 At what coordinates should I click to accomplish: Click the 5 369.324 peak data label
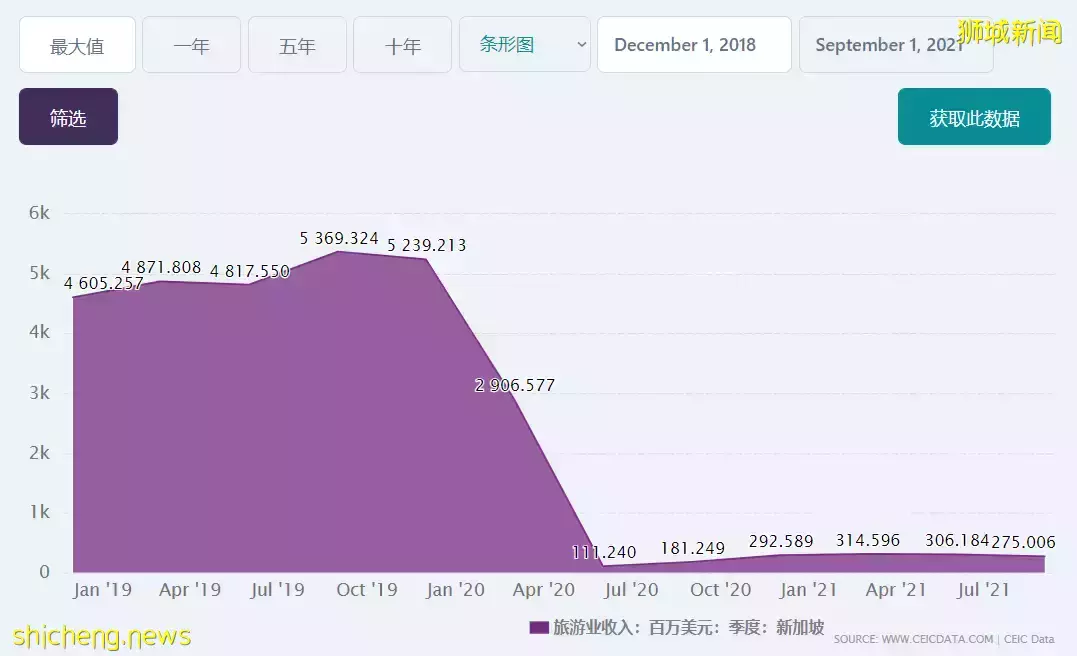(x=339, y=238)
